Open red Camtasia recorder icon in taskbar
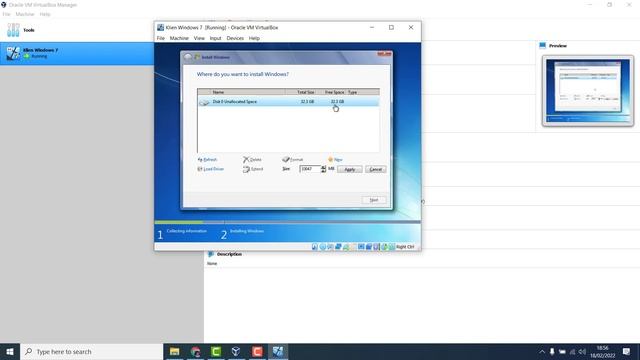Viewport: 640px width, 360px height. click(x=257, y=351)
